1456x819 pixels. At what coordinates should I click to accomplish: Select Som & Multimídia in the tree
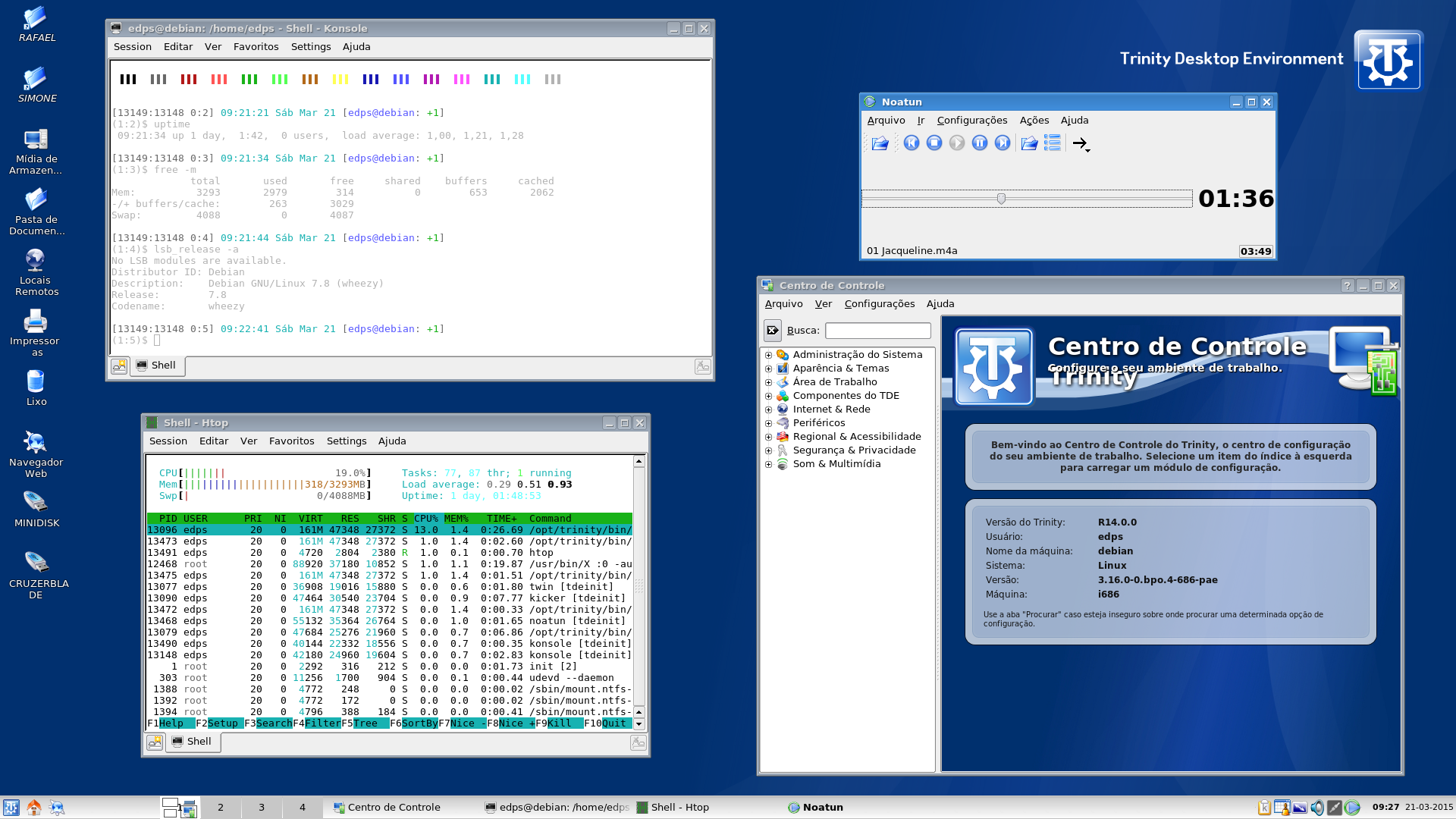click(x=836, y=464)
